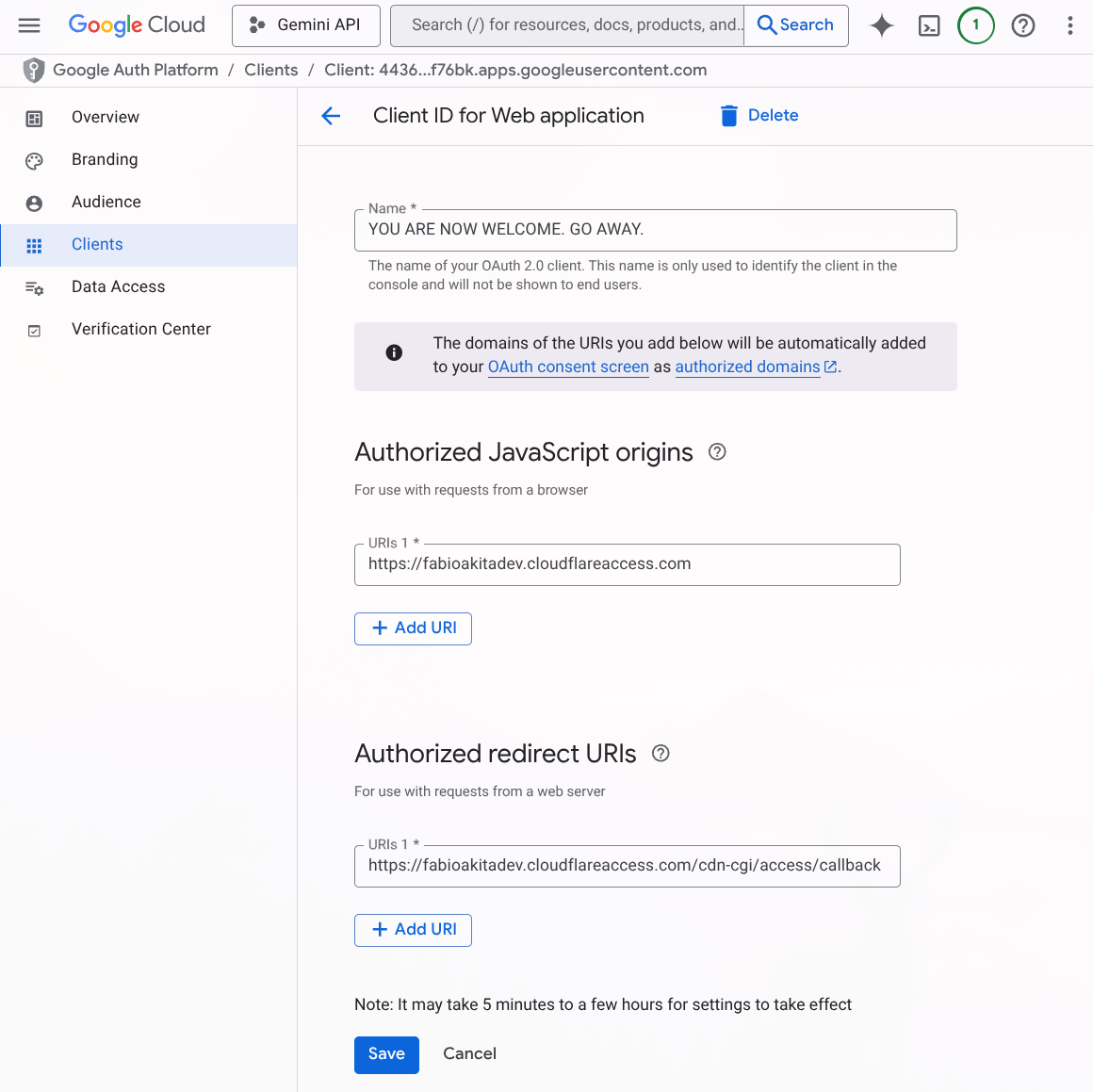Viewport: 1093px width, 1092px height.
Task: Click the Google Auth Platform shield icon
Action: coord(34,71)
